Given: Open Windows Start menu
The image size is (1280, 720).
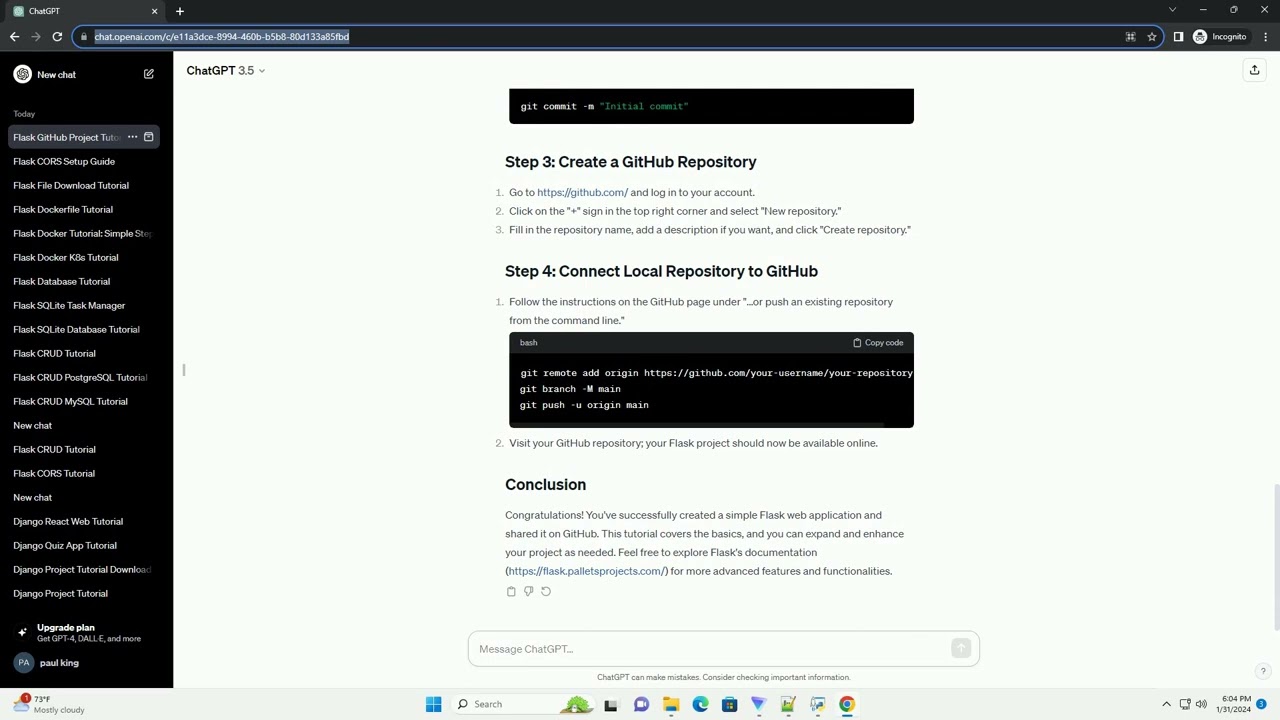Looking at the screenshot, I should (433, 704).
